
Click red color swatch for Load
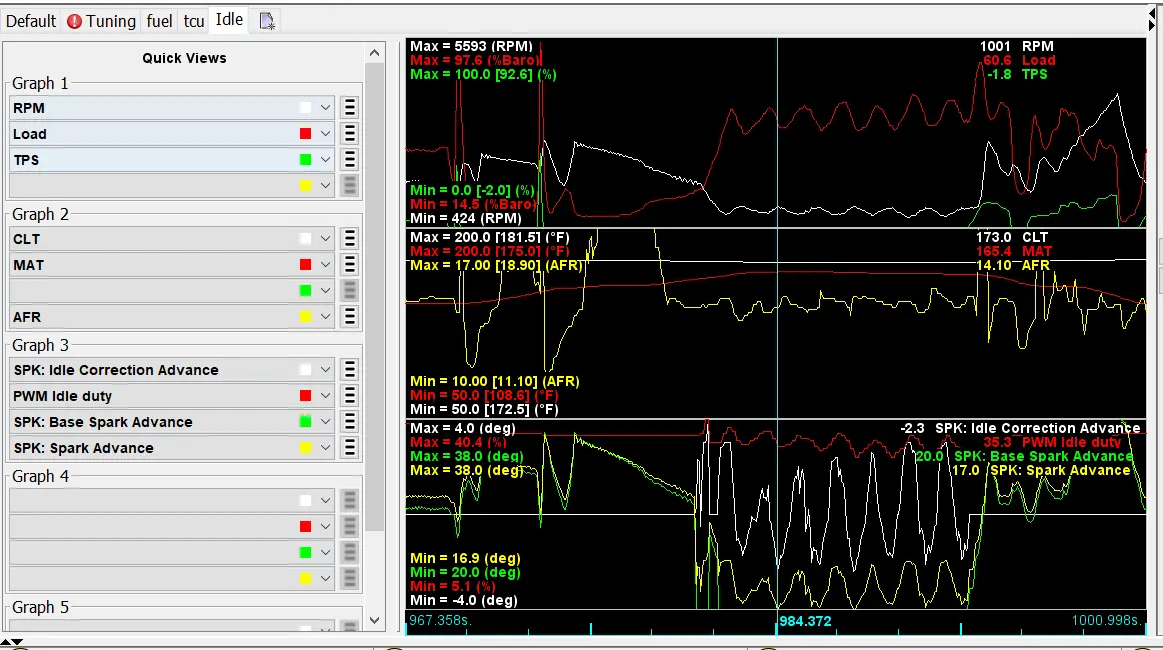coord(305,134)
